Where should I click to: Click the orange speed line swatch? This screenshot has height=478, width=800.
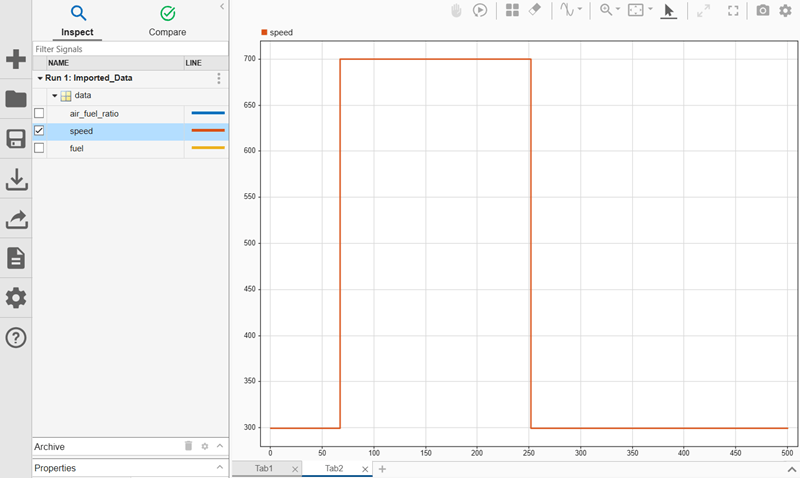coord(208,131)
